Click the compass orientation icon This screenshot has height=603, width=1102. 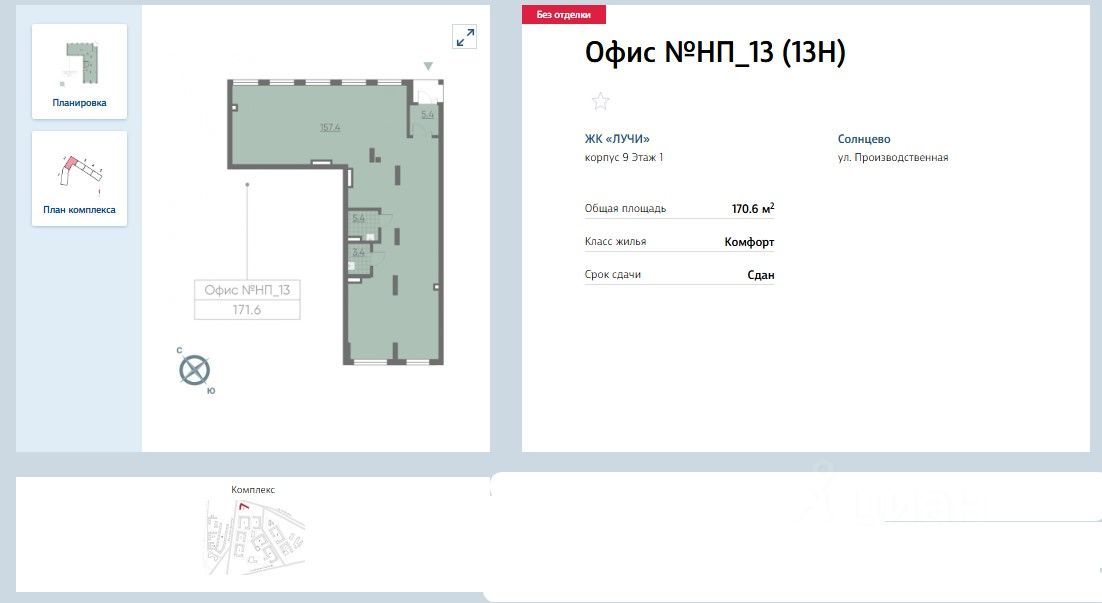[x=195, y=370]
